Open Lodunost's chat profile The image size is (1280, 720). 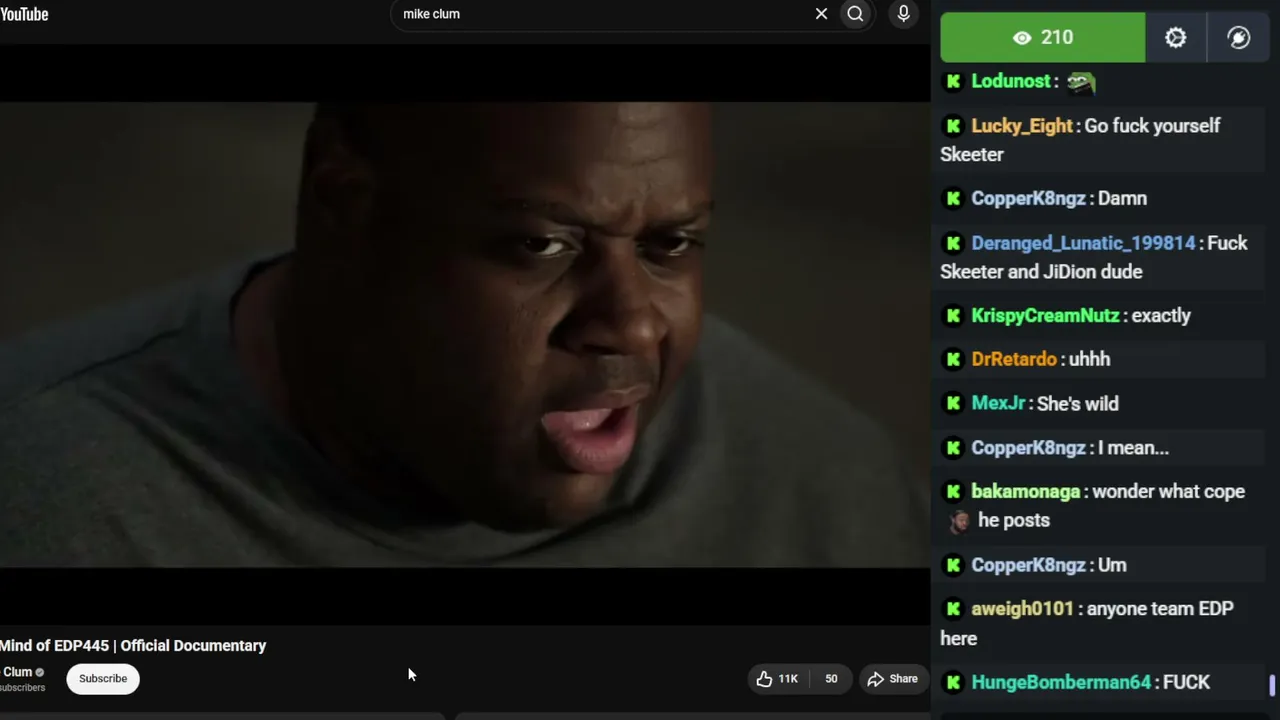click(1011, 82)
